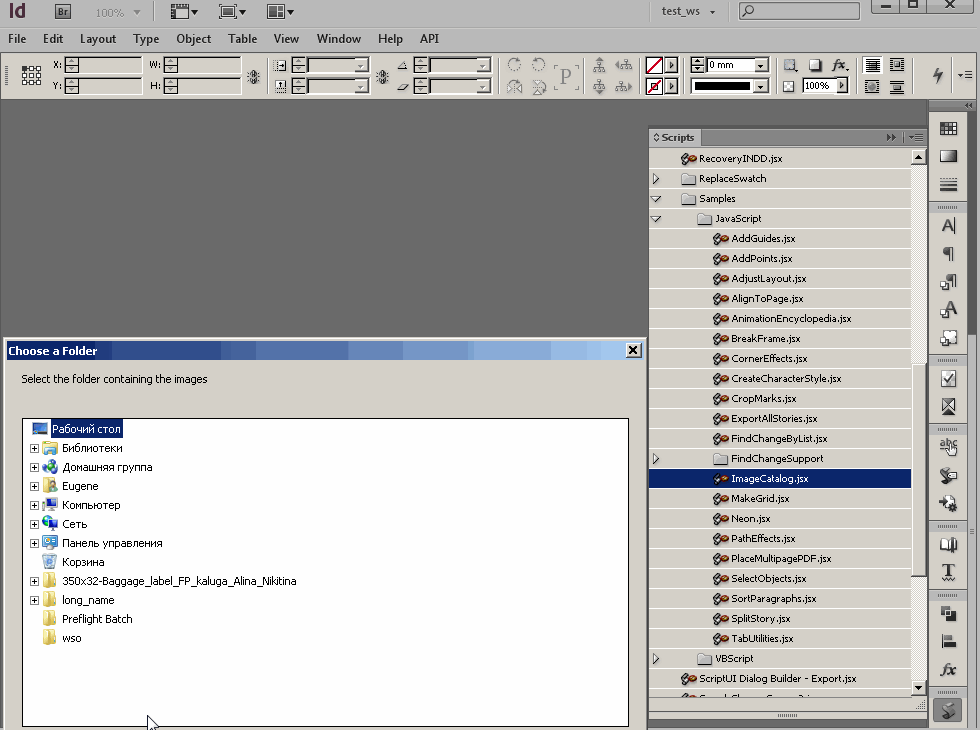
Task: Click the rotate 90° clockwise icon
Action: [x=514, y=65]
